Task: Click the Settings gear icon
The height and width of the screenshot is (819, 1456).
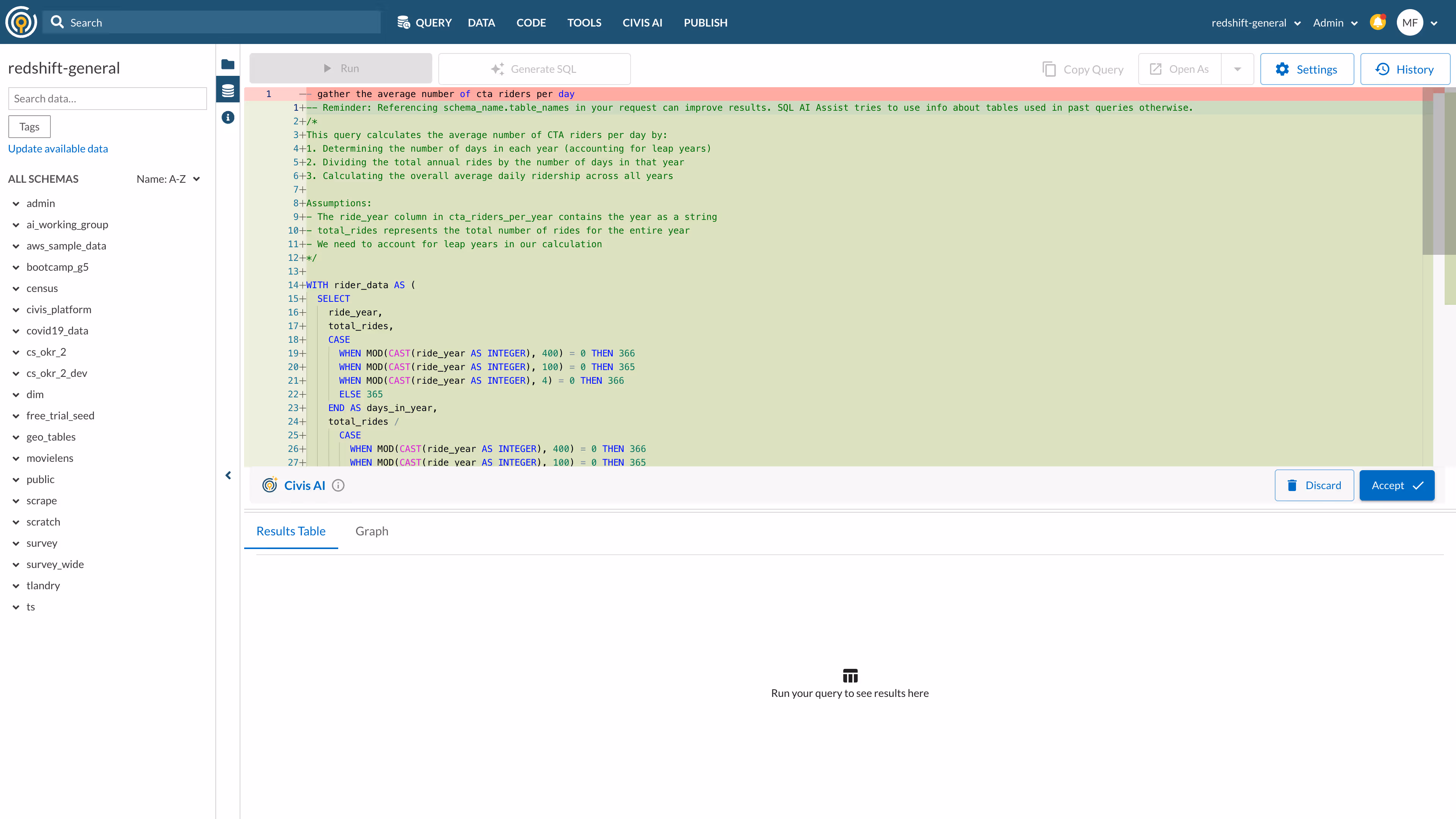Action: [x=1282, y=69]
